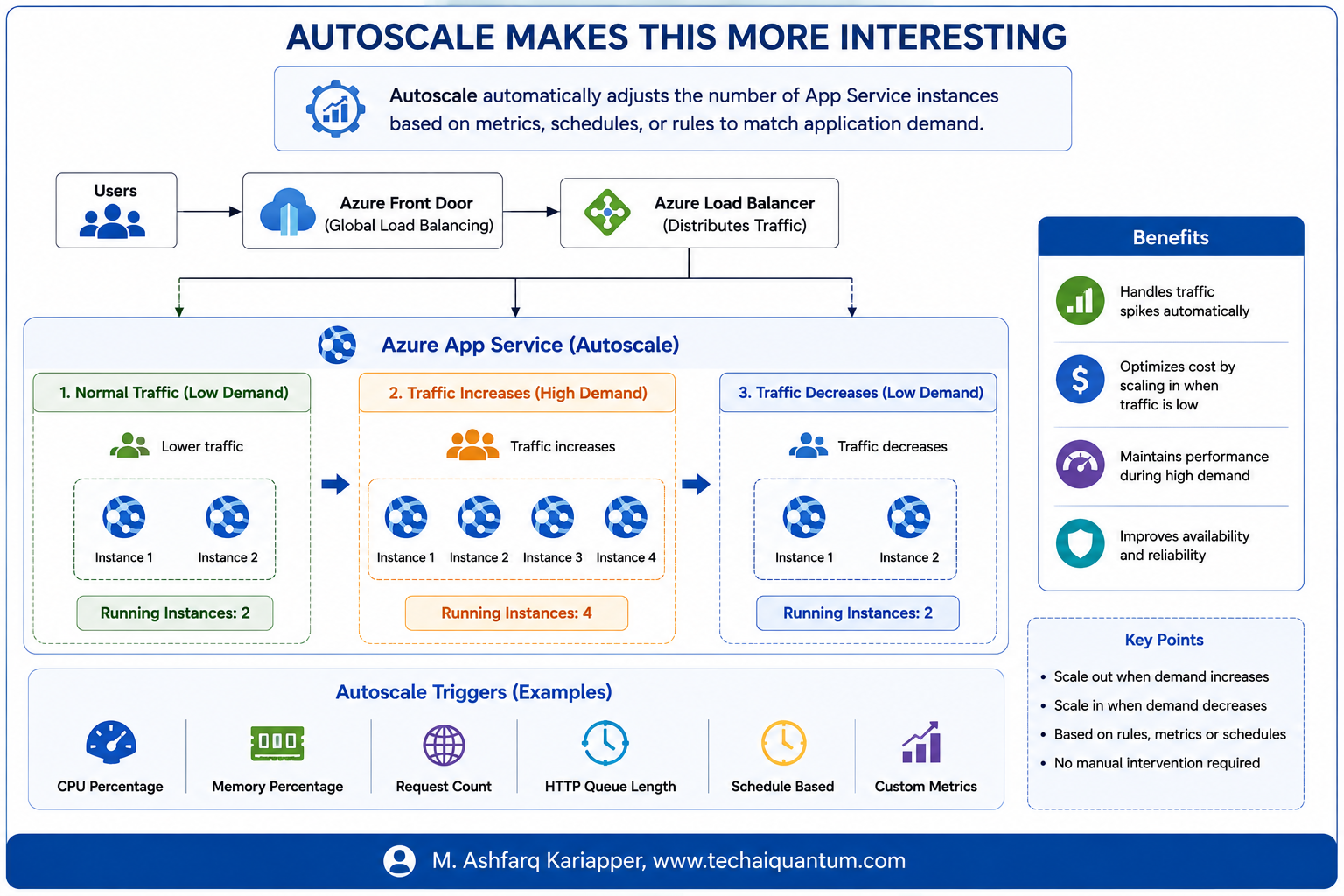Screen dimensions: 1344x896
Task: Click the Custom Metrics label
Action: point(926,787)
